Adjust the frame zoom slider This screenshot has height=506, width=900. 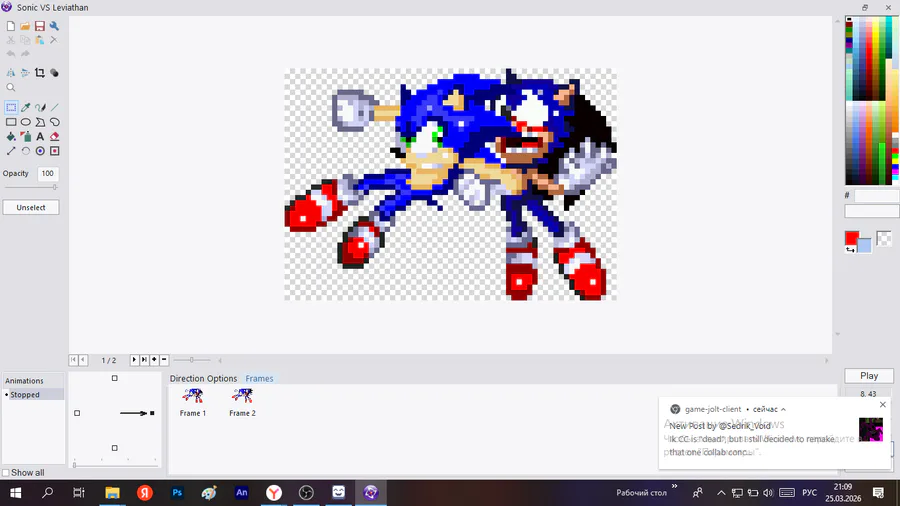coord(192,360)
